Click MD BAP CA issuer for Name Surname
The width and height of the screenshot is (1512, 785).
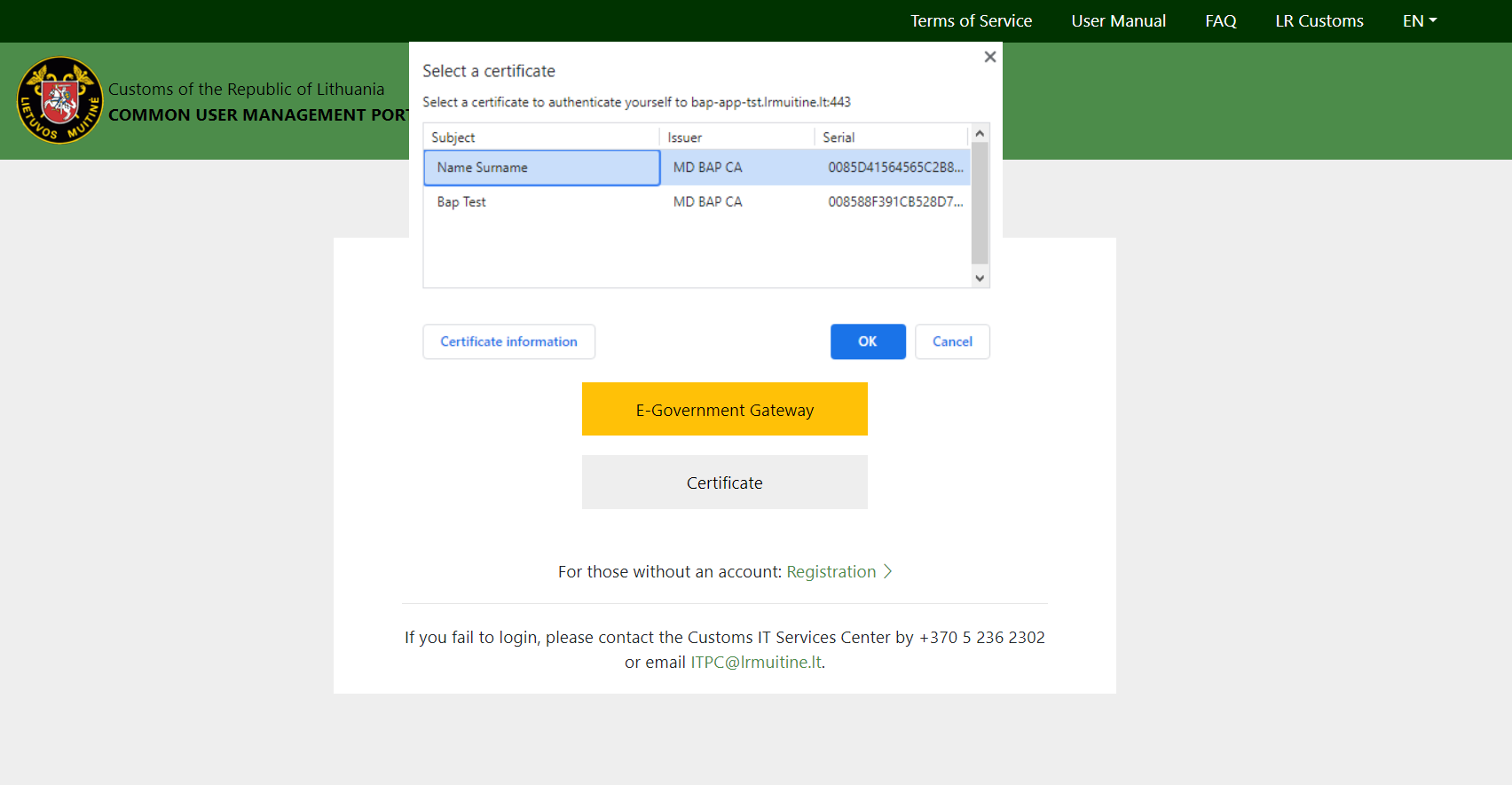(x=707, y=168)
